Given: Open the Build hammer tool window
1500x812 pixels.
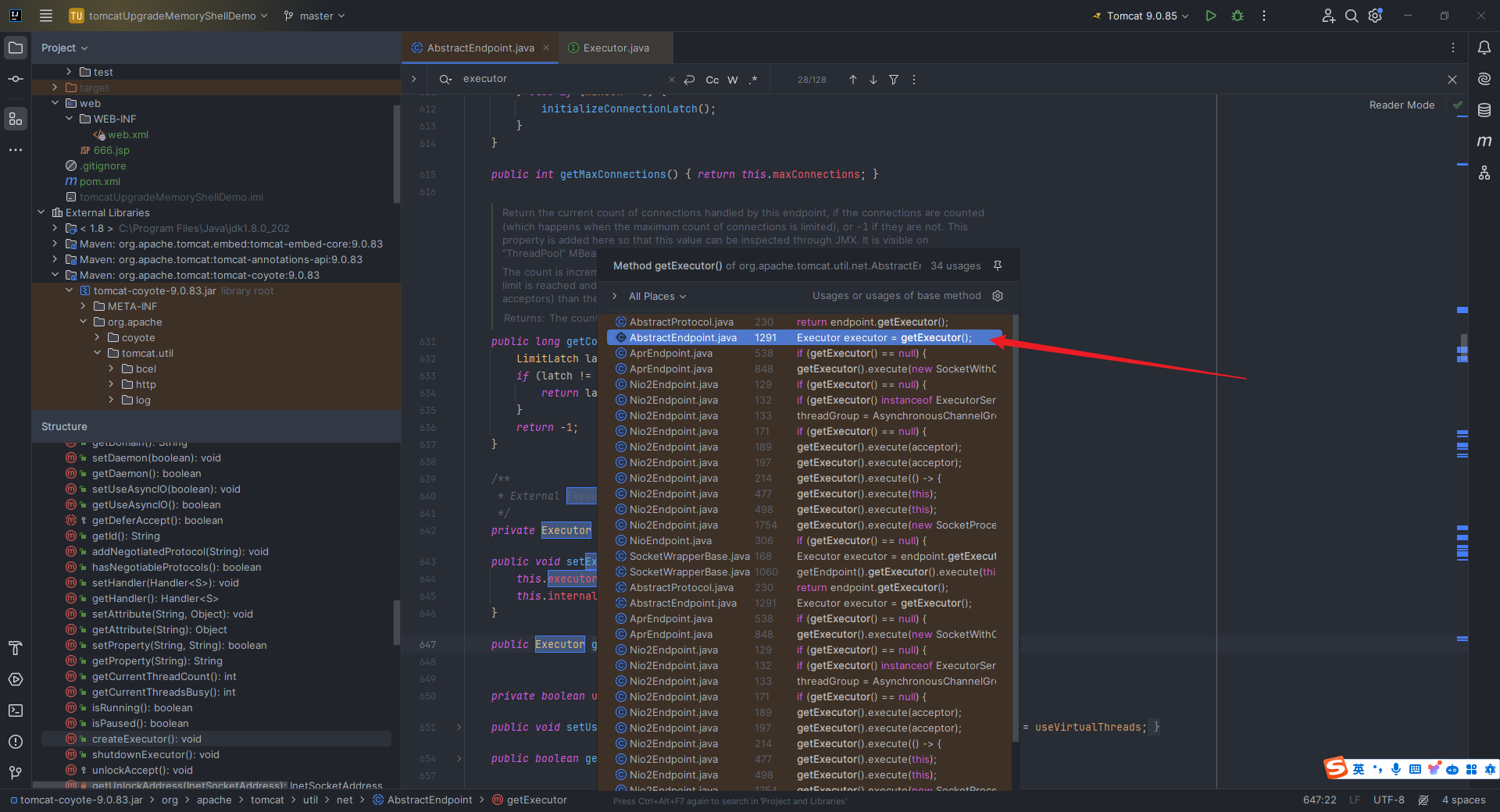Looking at the screenshot, I should [x=16, y=648].
